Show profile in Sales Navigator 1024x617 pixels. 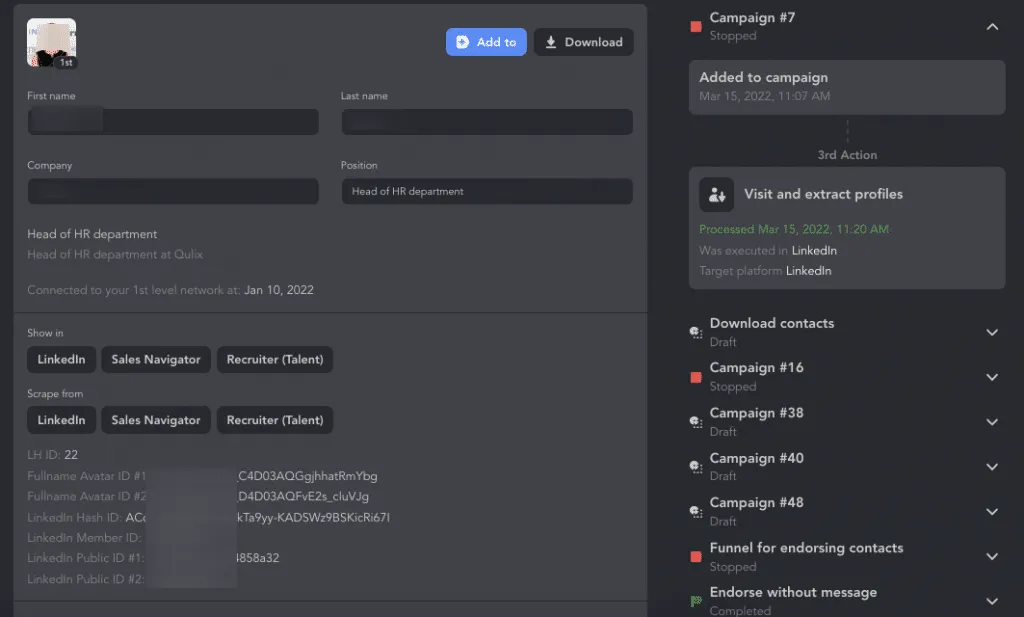coord(155,360)
